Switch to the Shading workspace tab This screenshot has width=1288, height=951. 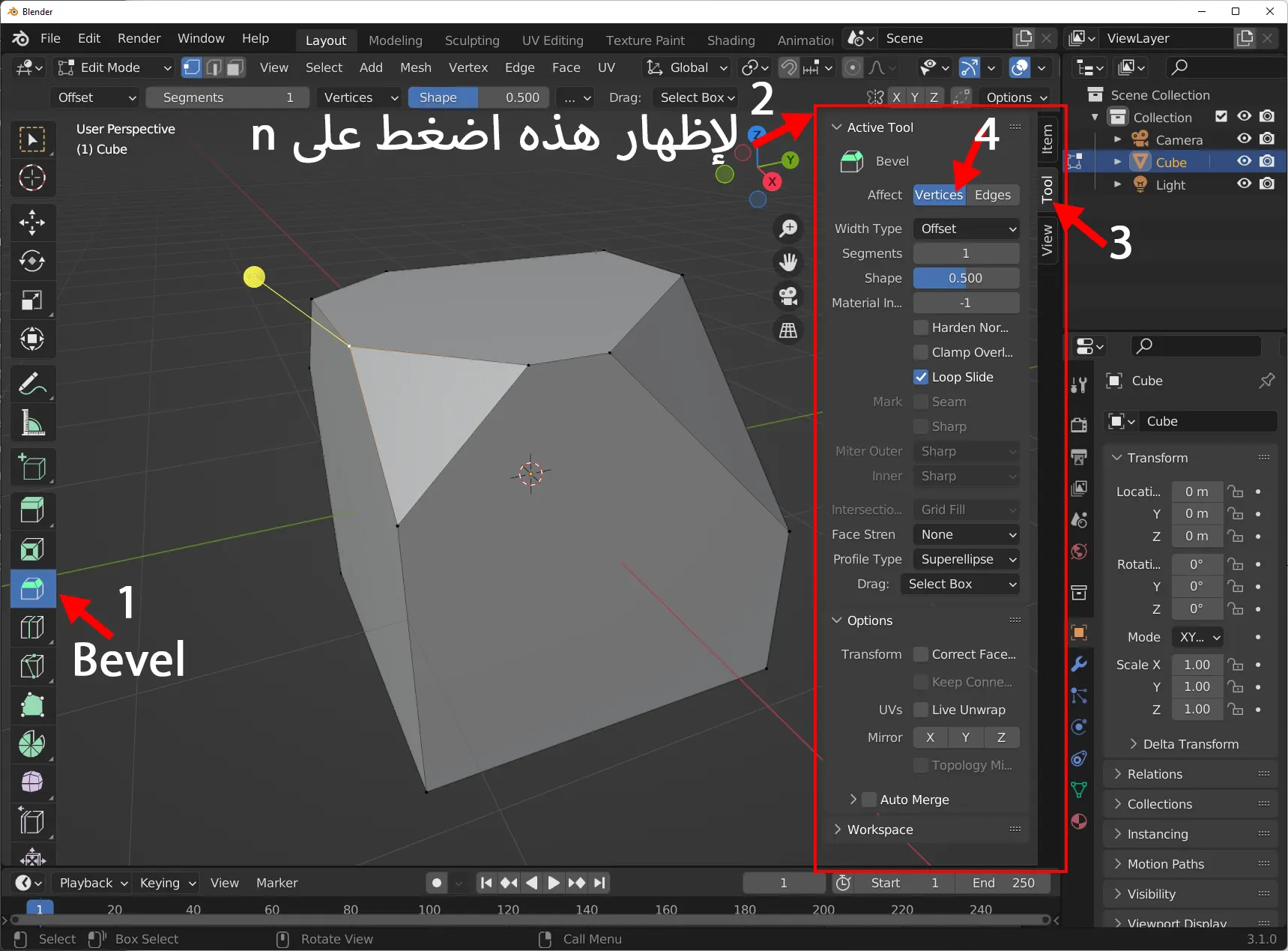(731, 40)
